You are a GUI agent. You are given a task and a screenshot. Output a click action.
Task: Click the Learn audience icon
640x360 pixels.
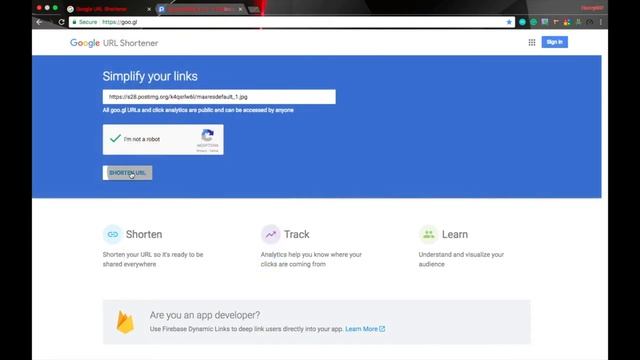pyautogui.click(x=429, y=234)
